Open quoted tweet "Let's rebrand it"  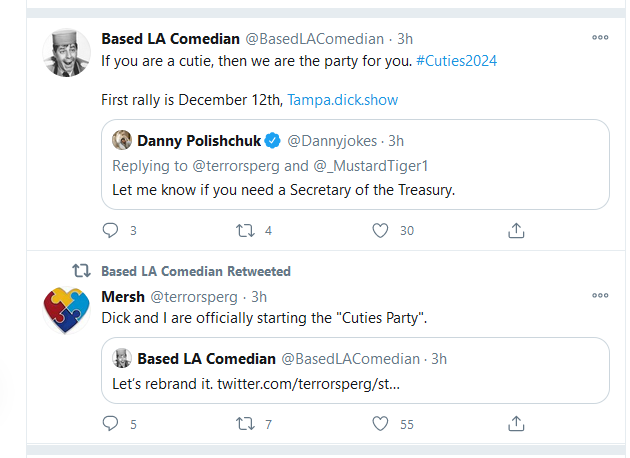point(355,370)
